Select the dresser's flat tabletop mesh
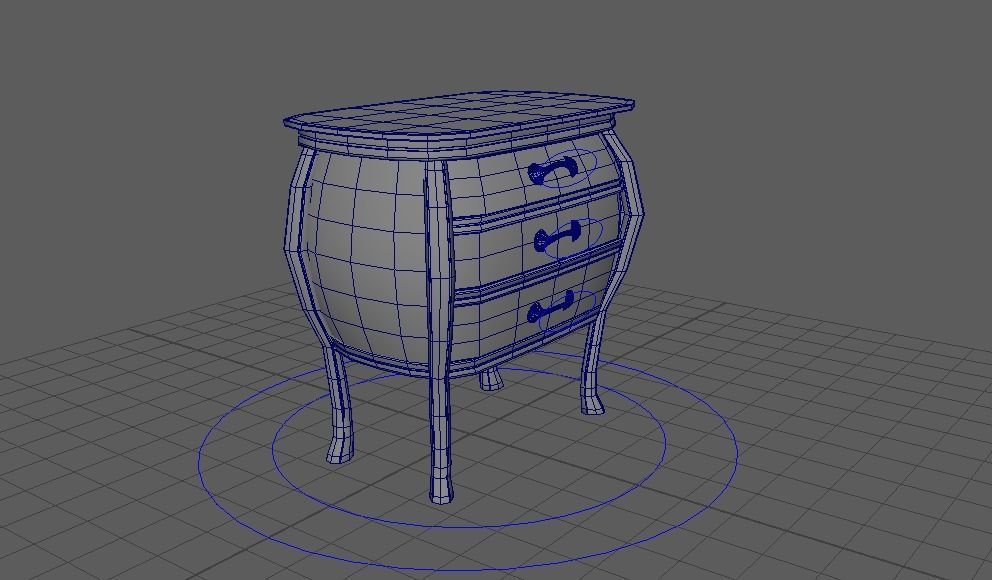This screenshot has height=580, width=992. pyautogui.click(x=459, y=114)
